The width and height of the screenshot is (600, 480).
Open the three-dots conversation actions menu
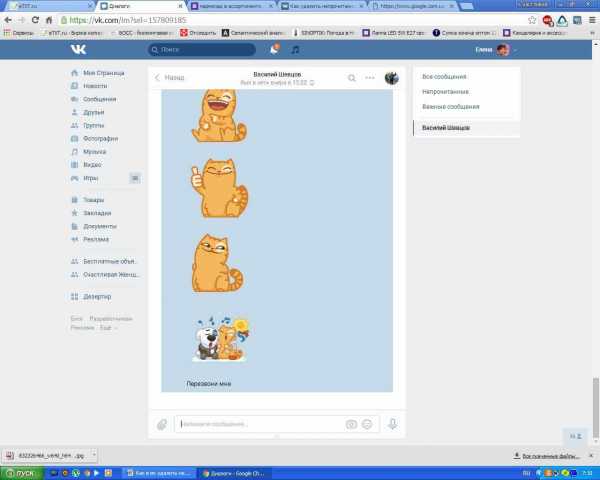370,78
